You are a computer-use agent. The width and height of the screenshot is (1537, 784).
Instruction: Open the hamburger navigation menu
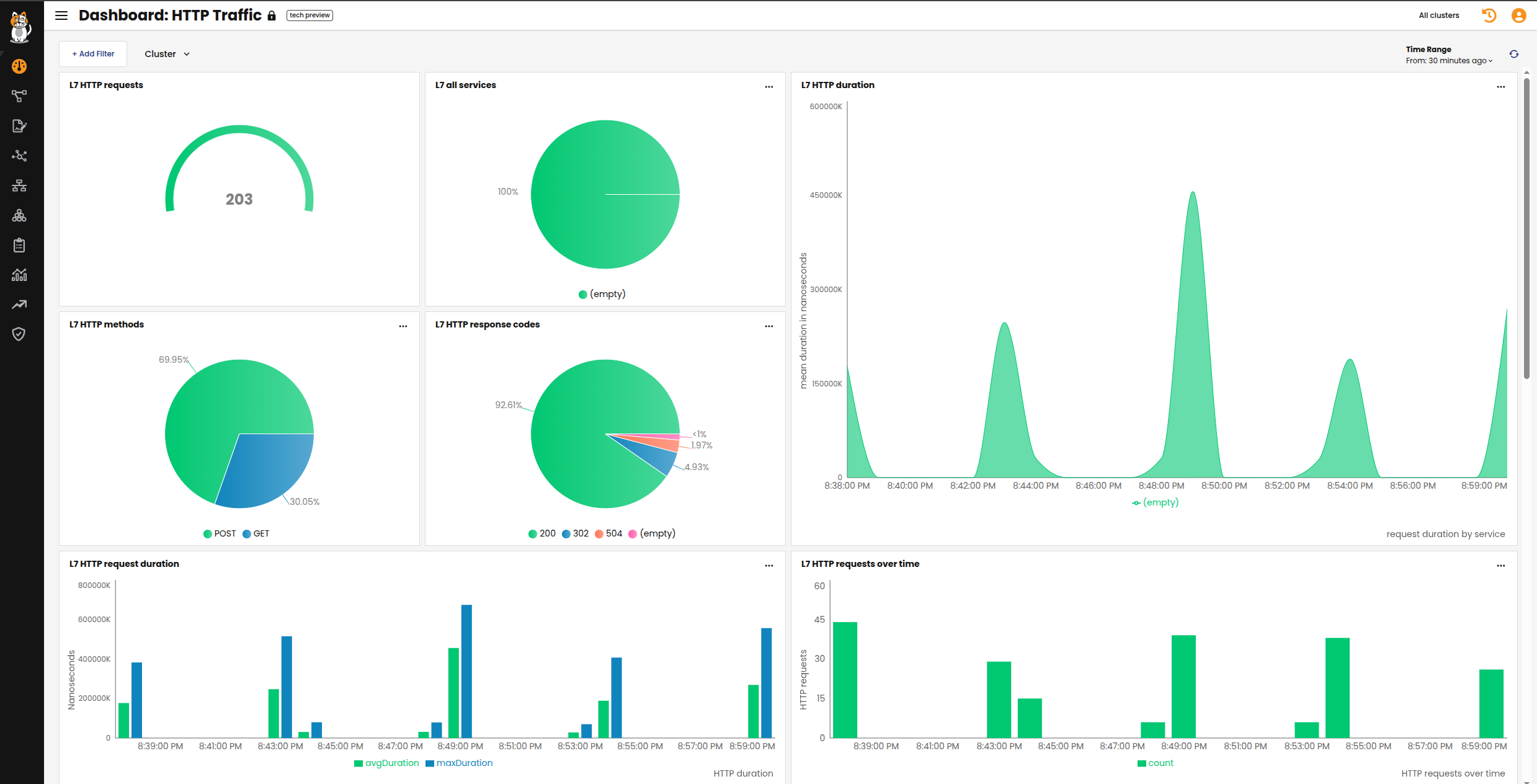click(x=61, y=16)
